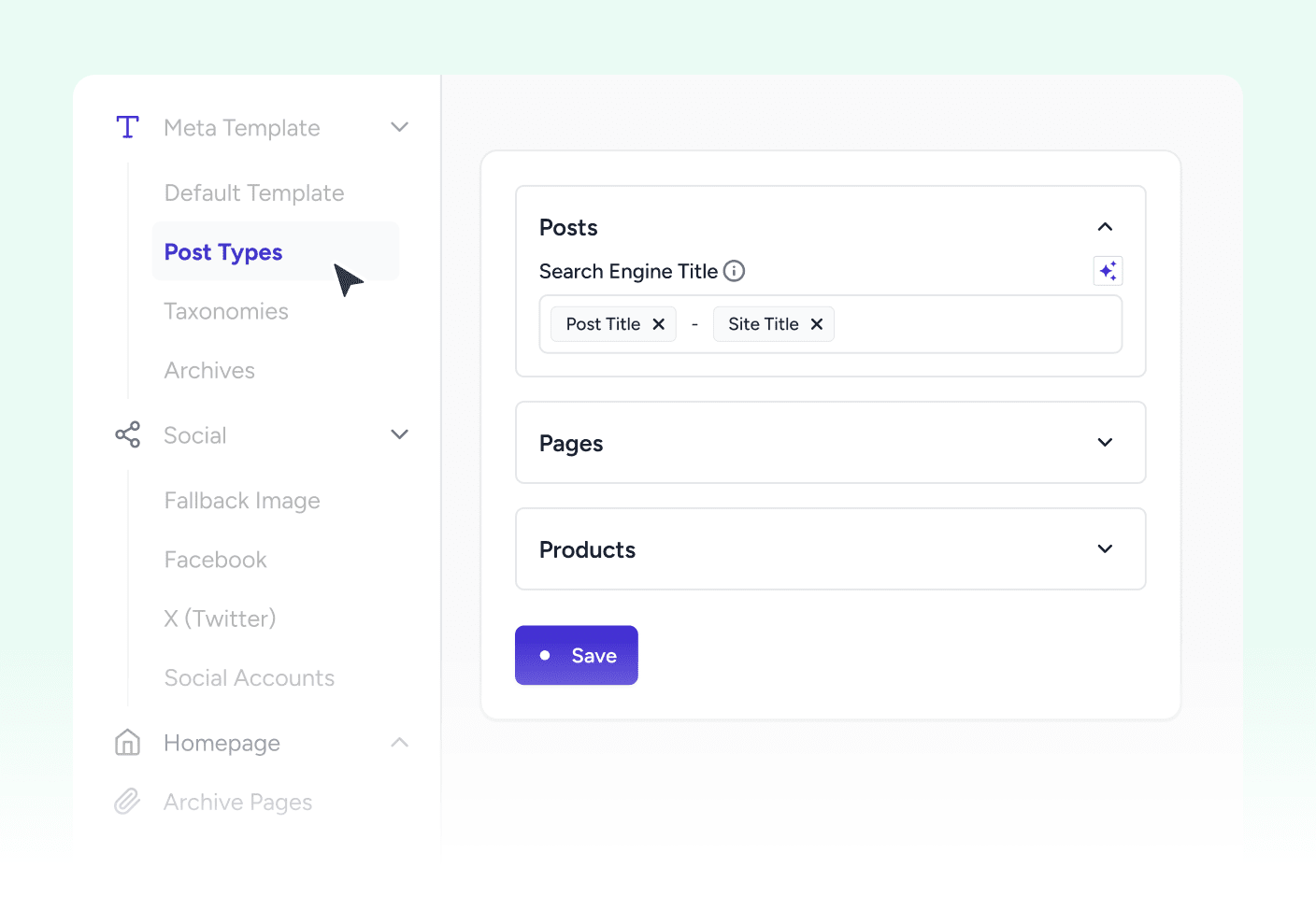The width and height of the screenshot is (1316, 910).
Task: Go to Archives settings
Action: [209, 371]
